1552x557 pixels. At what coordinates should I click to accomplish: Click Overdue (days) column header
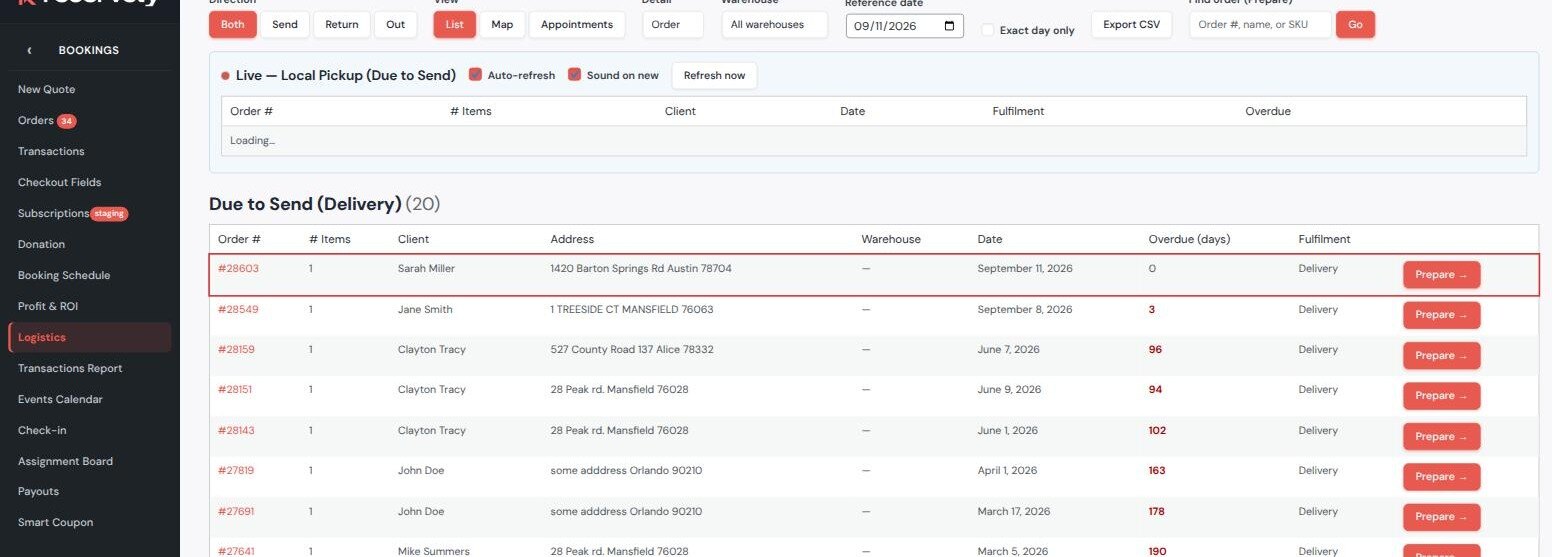pos(1189,239)
